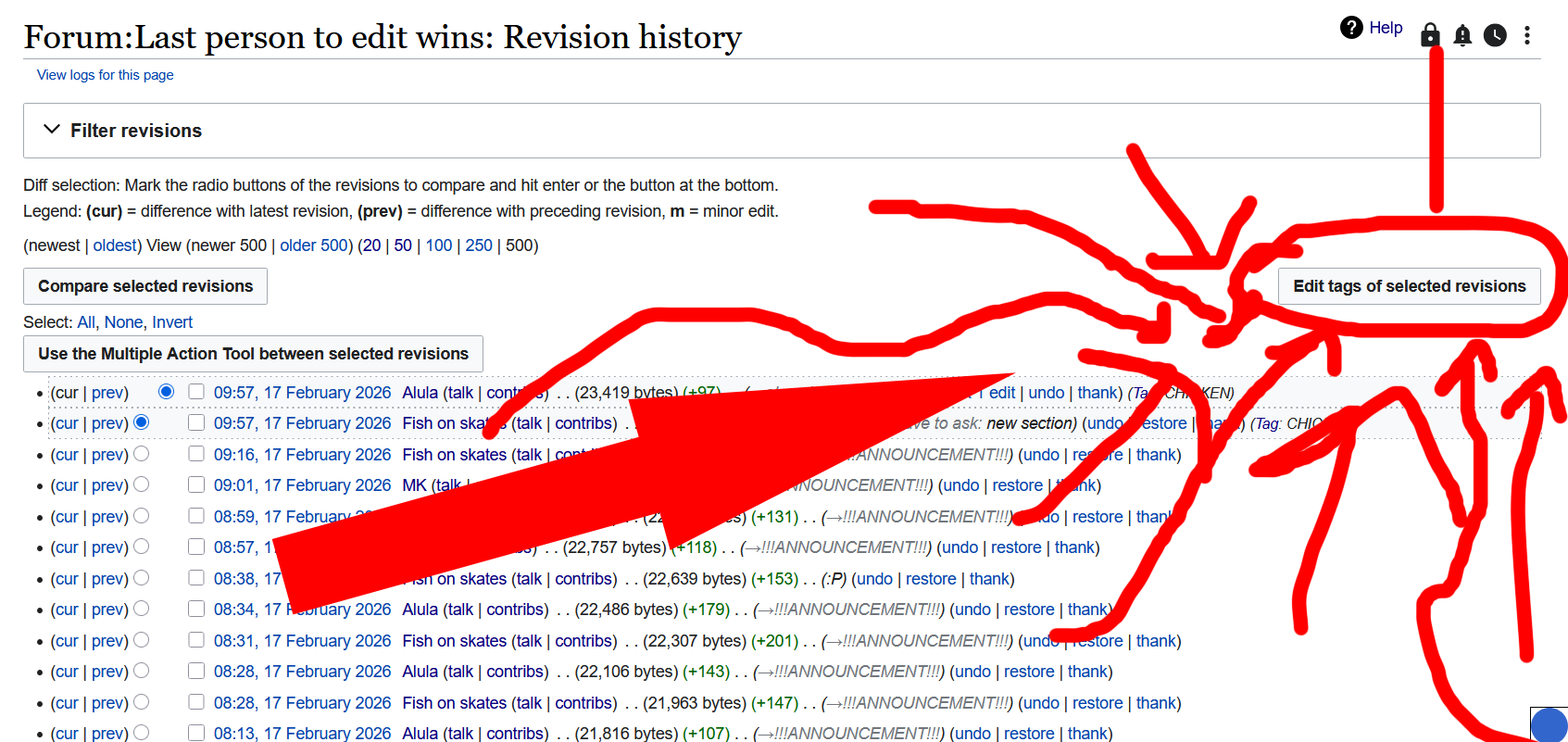Tick the checkbox for 09:16 revision
Viewport: 1568px width, 742px height.
click(196, 453)
